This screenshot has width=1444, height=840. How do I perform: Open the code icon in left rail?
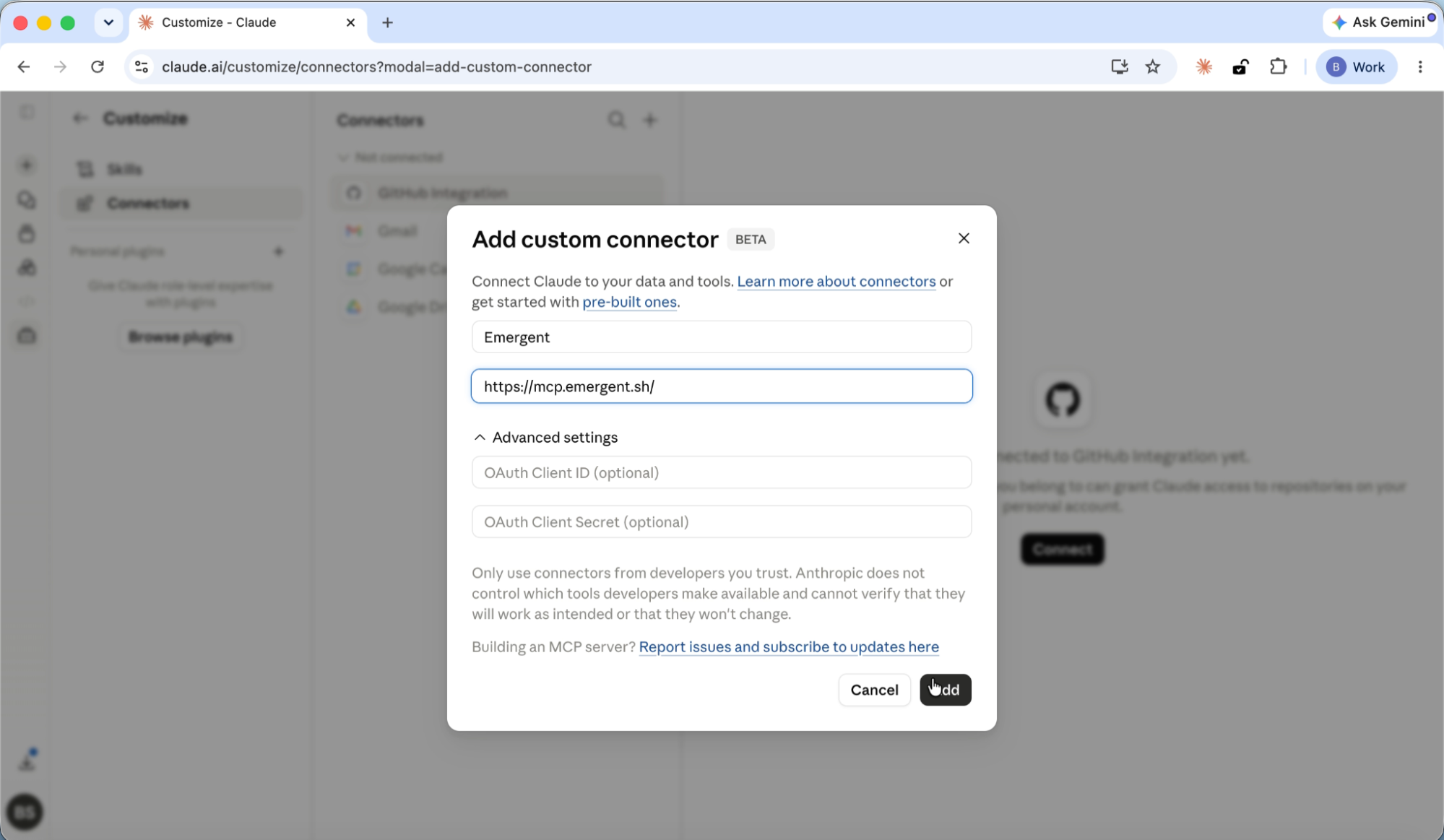tap(27, 301)
